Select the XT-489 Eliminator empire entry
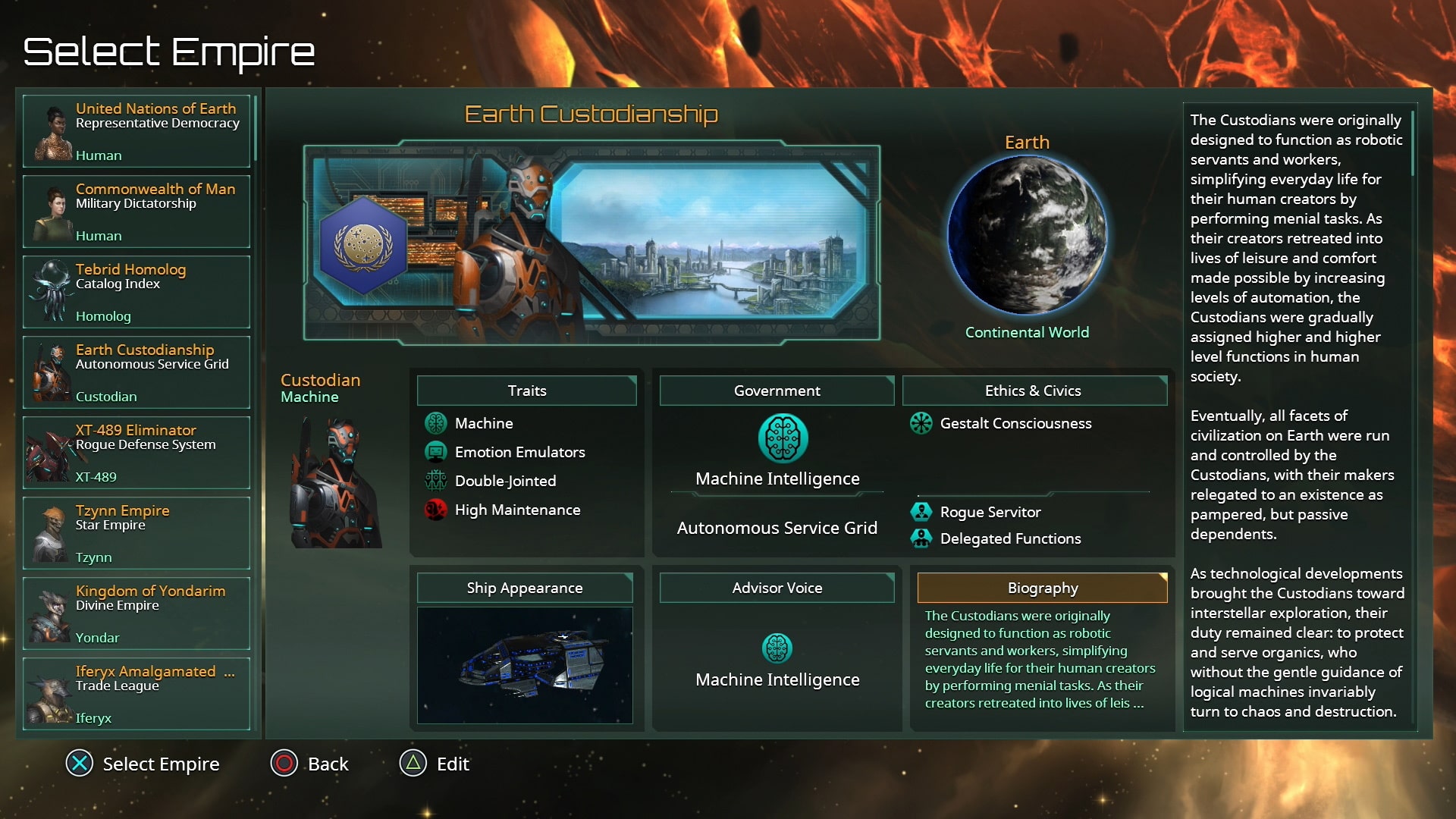 pyautogui.click(x=141, y=452)
